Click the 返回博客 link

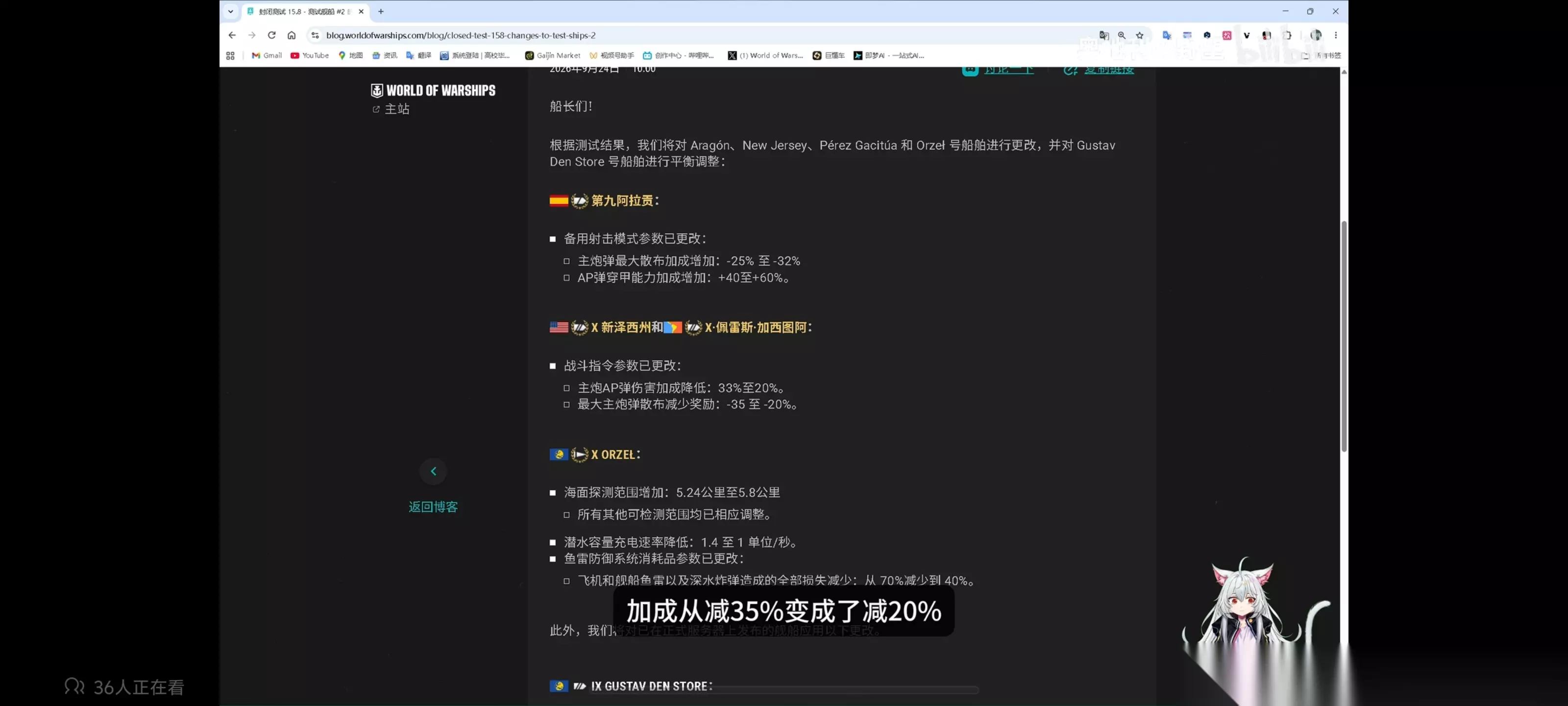coord(433,507)
